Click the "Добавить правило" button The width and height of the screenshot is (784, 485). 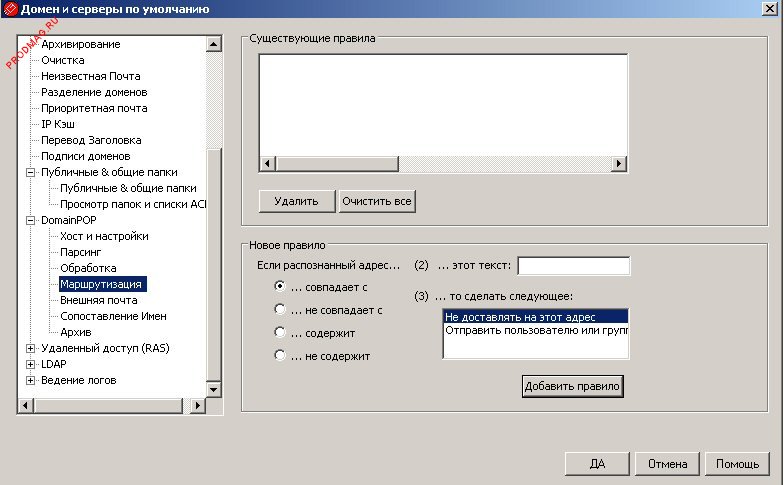point(572,386)
